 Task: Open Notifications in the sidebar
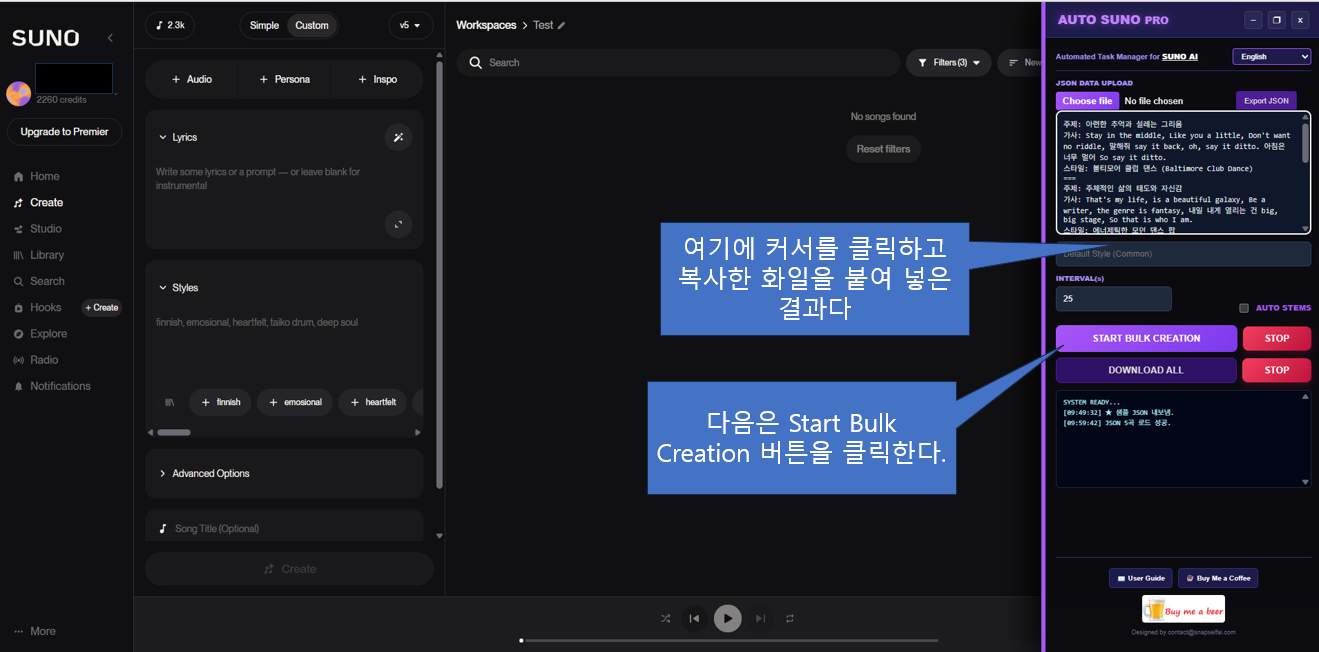click(x=52, y=386)
